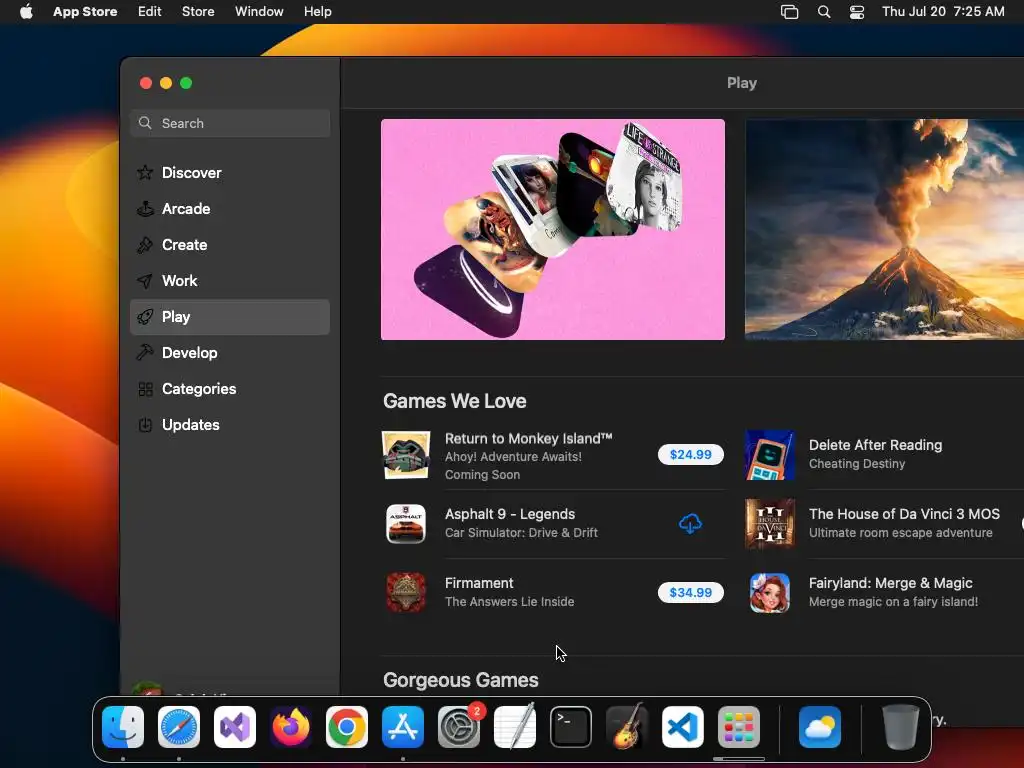1024x768 pixels.
Task: Click Fairyland: Merge & Magic title
Action: [x=890, y=583]
